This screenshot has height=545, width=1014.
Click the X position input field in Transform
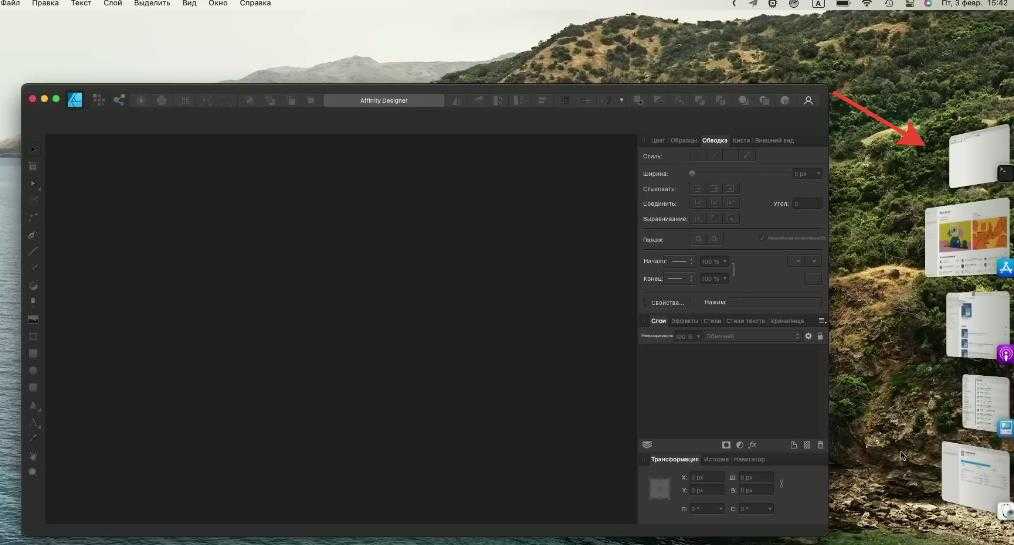coord(706,478)
